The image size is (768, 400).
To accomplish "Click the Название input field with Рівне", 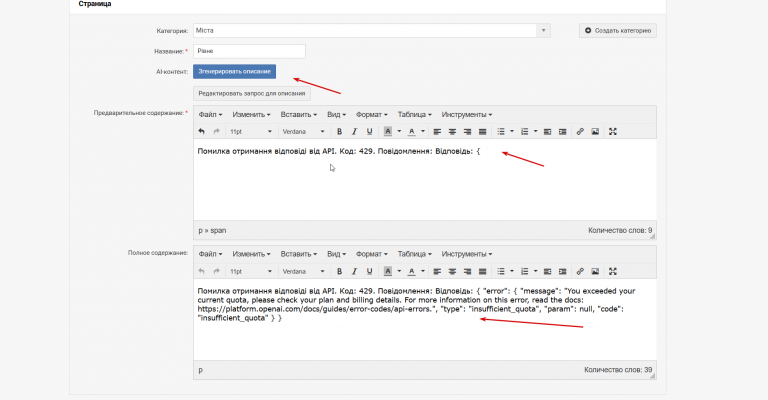I will [x=249, y=51].
